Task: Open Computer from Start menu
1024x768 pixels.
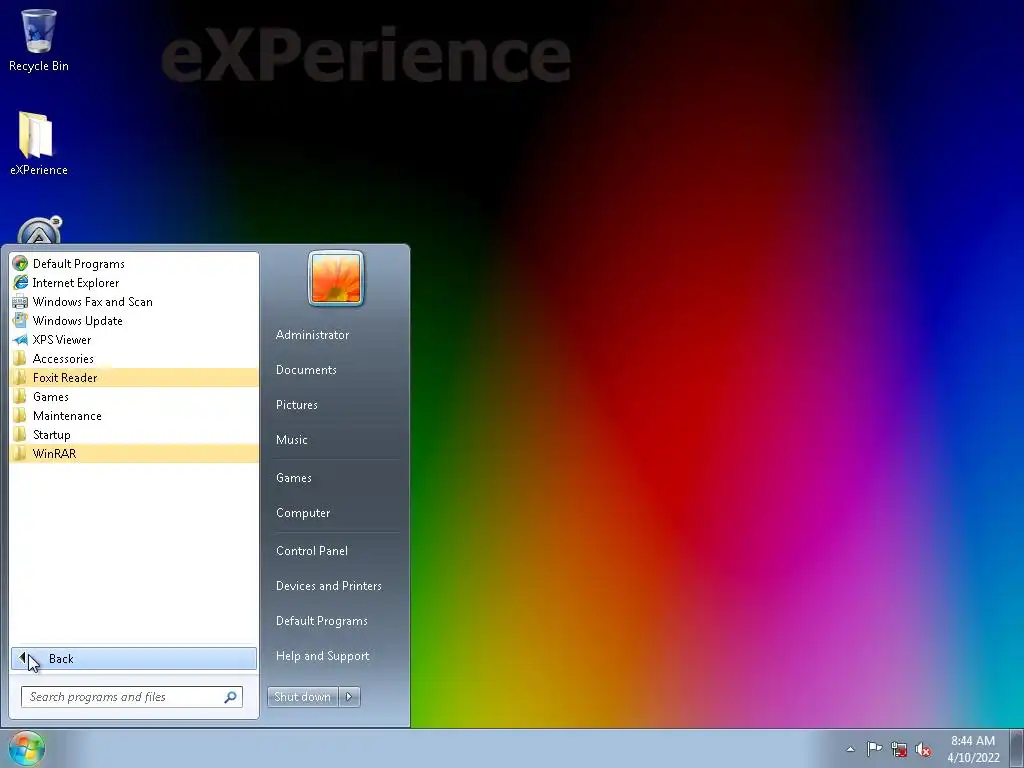Action: pos(303,513)
